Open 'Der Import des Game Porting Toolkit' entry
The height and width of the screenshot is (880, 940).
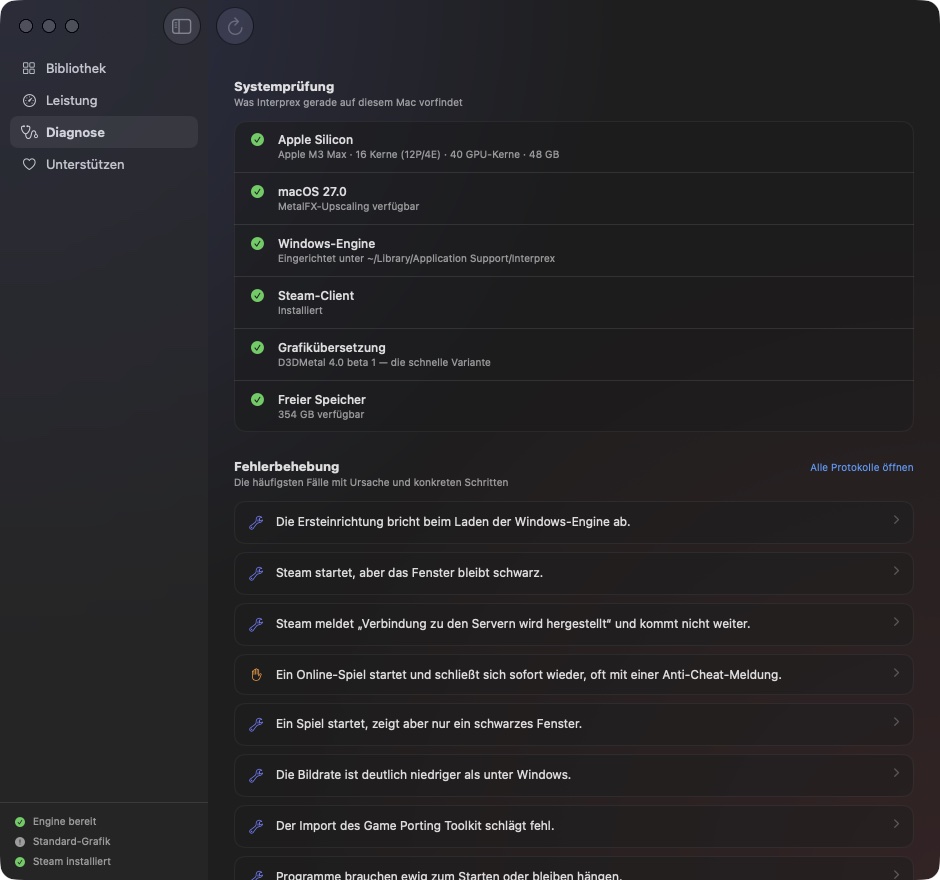(573, 827)
